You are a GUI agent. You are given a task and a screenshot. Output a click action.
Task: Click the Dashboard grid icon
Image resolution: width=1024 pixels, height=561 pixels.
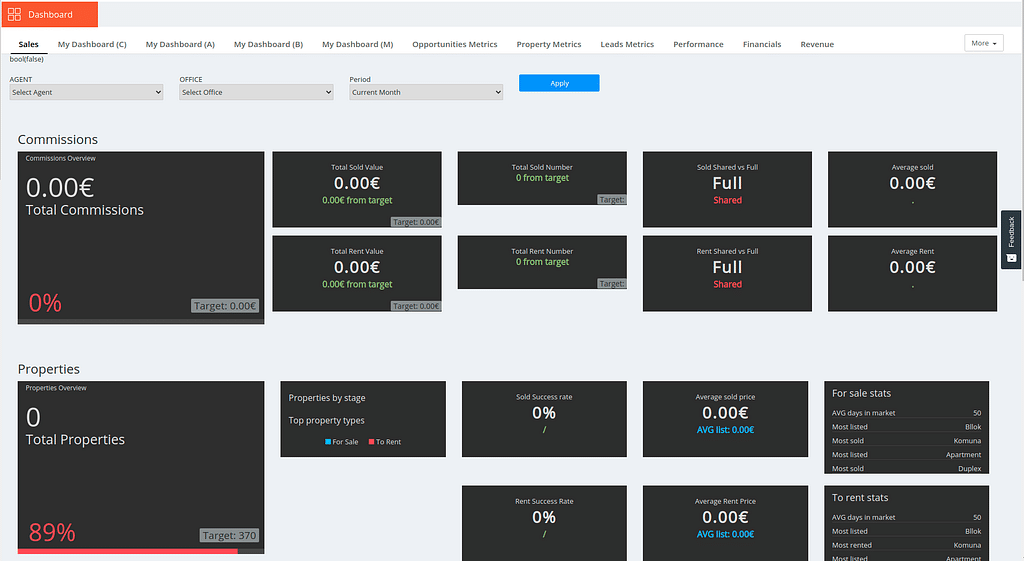(x=14, y=14)
